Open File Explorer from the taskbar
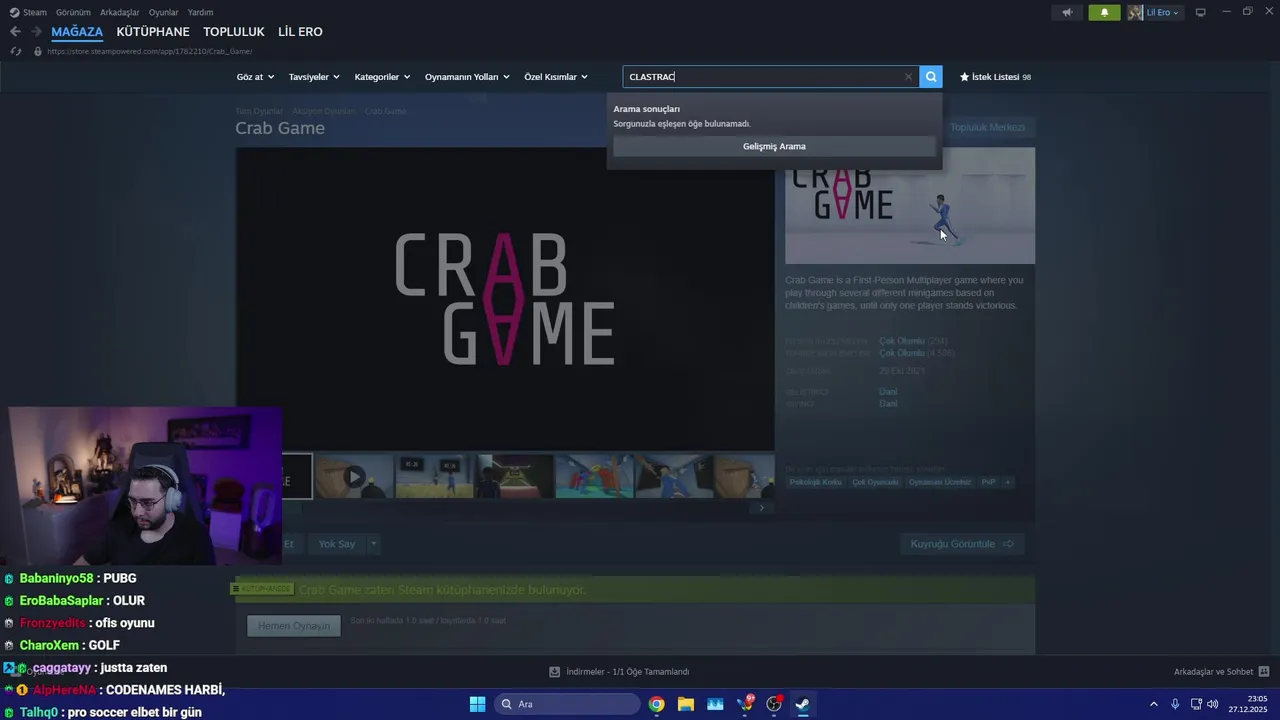 pyautogui.click(x=686, y=704)
